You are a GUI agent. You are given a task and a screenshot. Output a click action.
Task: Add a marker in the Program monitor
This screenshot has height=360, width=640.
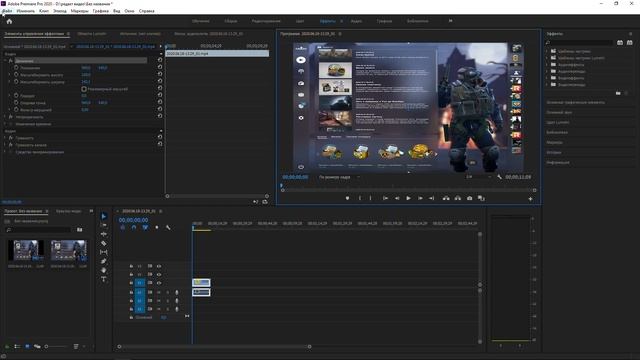pyautogui.click(x=347, y=198)
